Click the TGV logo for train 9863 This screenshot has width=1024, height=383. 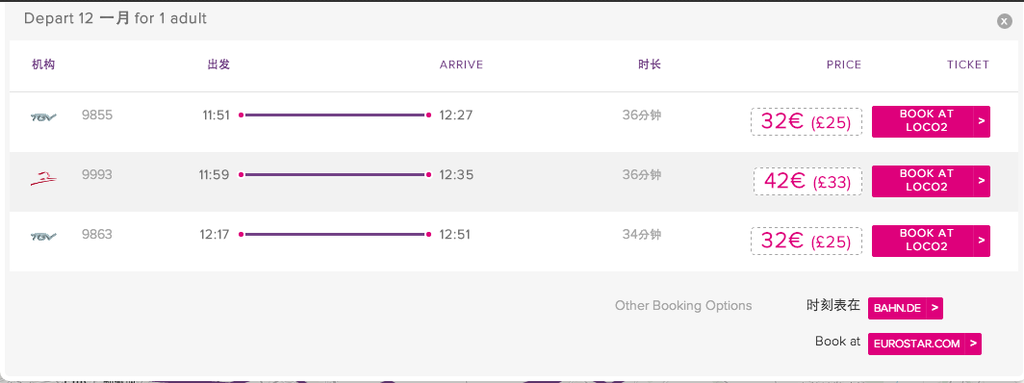click(x=44, y=235)
